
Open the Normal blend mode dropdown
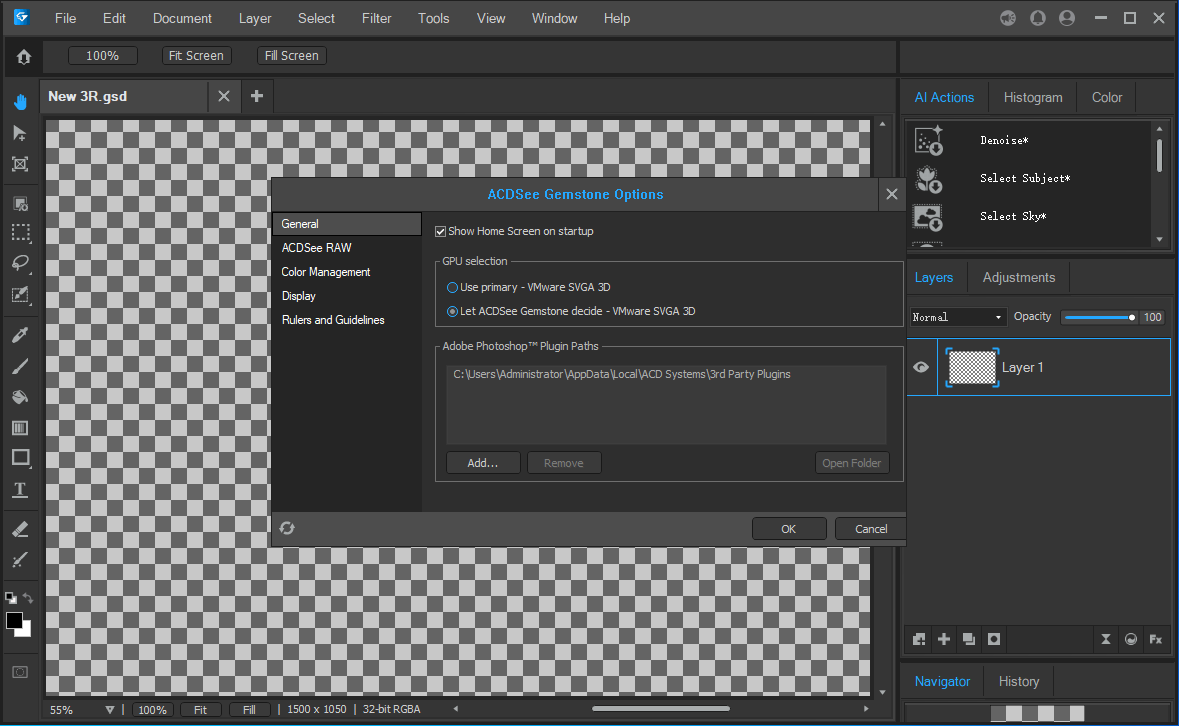(x=957, y=317)
